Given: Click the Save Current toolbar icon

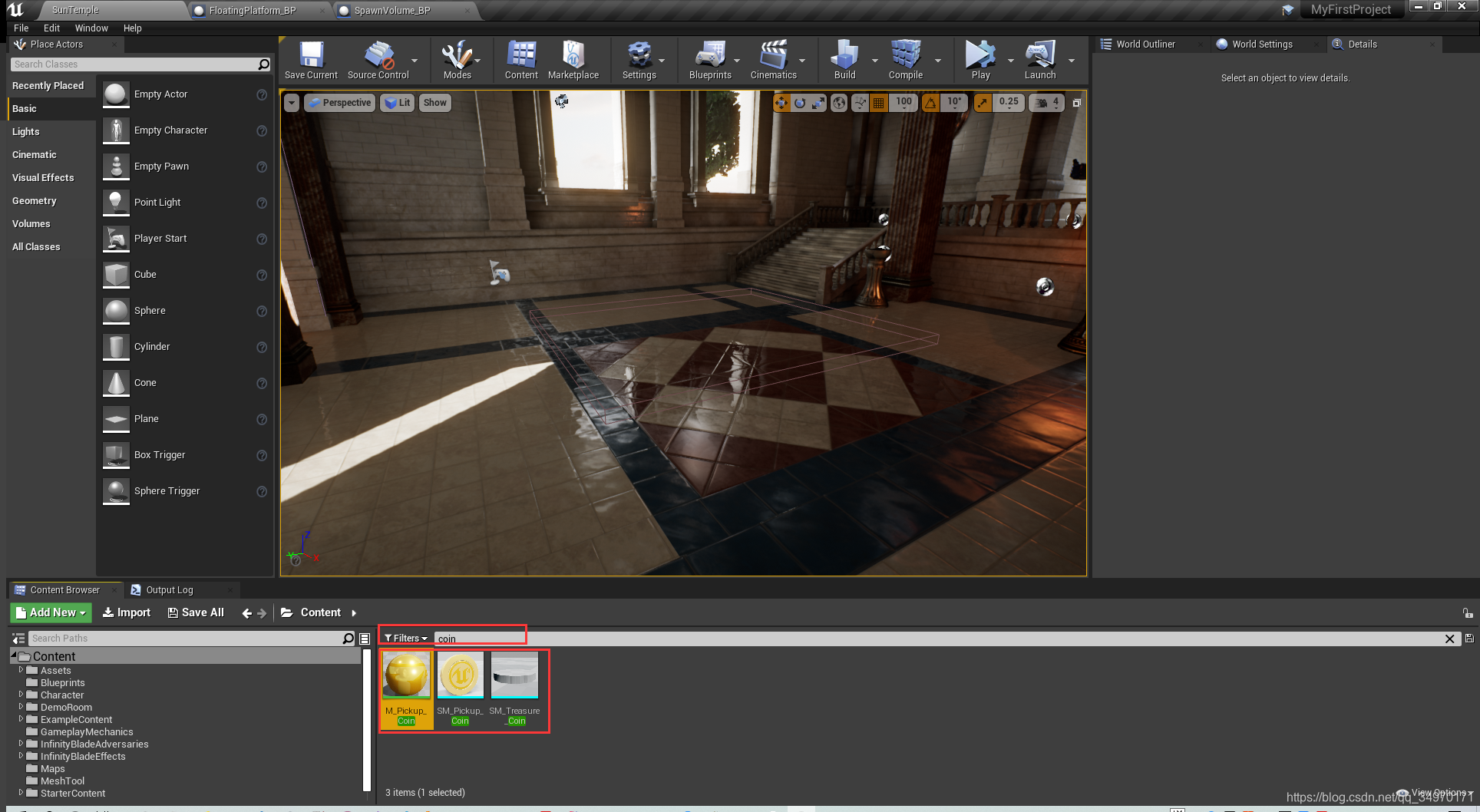Looking at the screenshot, I should coord(311,60).
